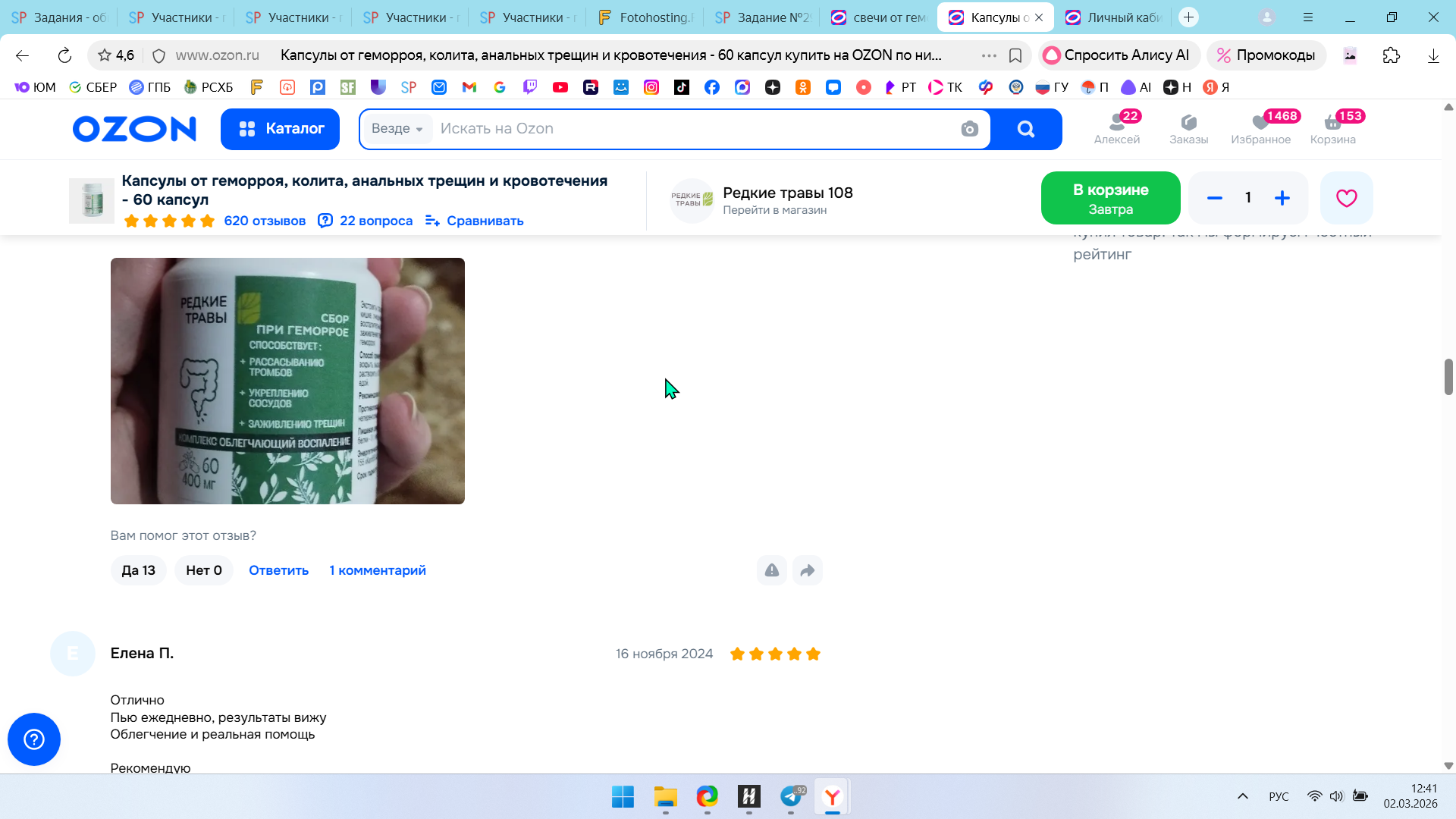Vote Нет on review helpfulness

click(x=204, y=570)
